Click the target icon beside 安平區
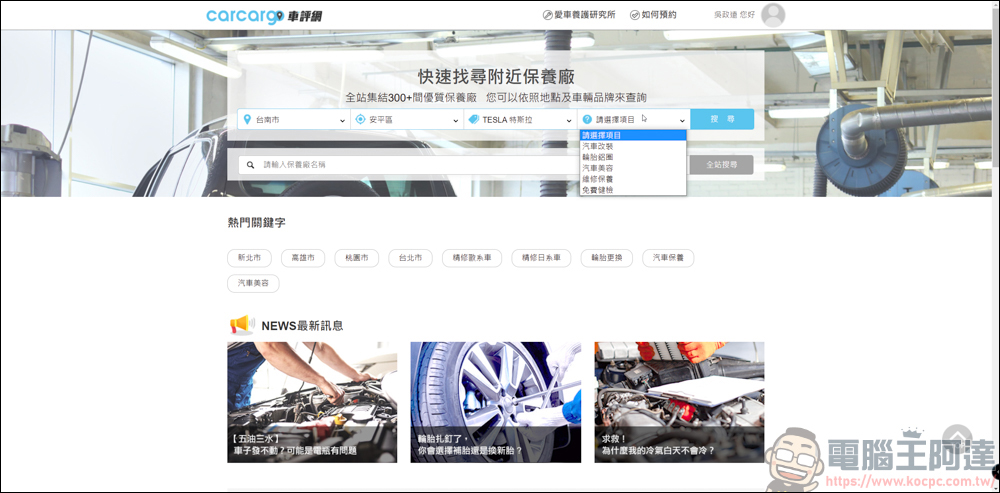 click(360, 119)
